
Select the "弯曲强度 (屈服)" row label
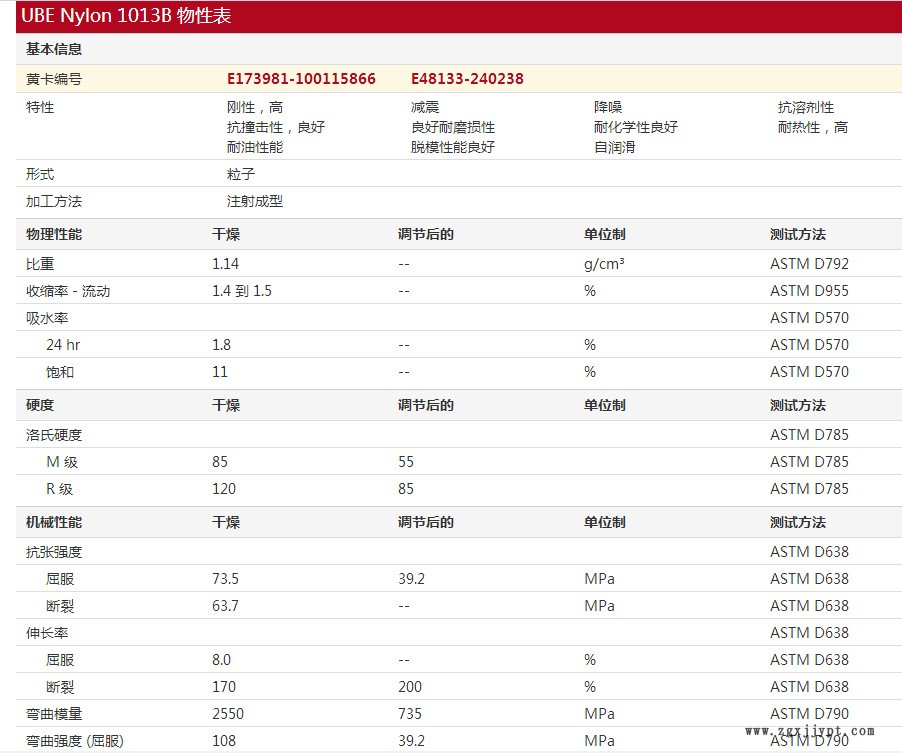point(74,741)
